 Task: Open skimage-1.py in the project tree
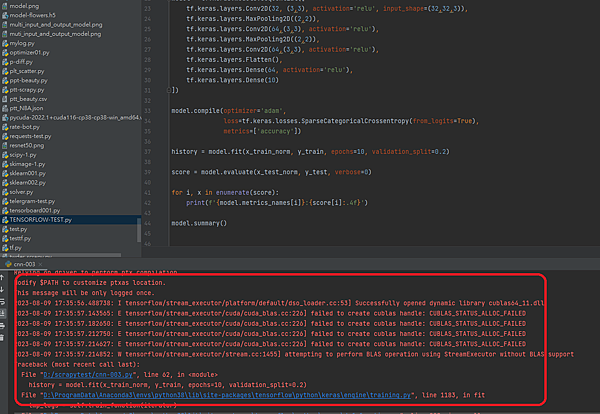[x=27, y=164]
